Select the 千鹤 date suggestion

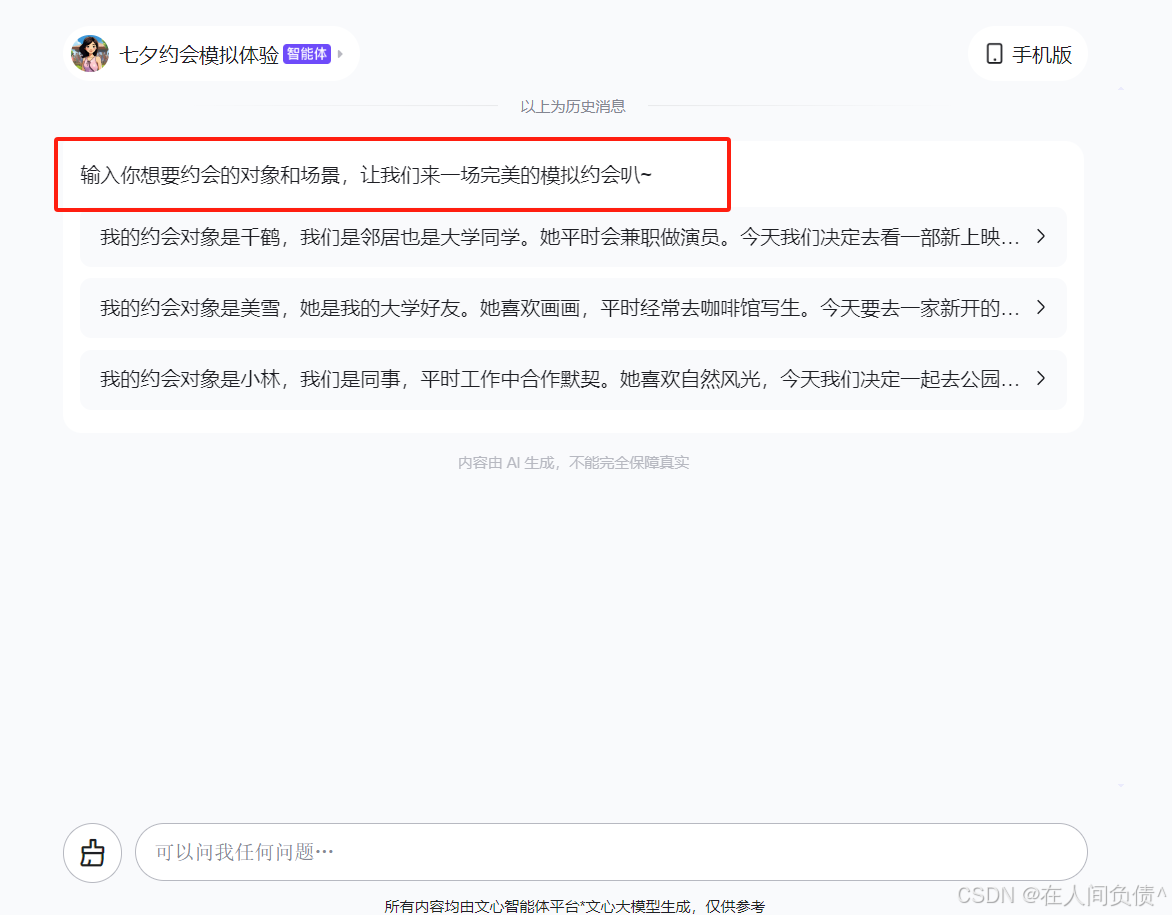pos(573,237)
